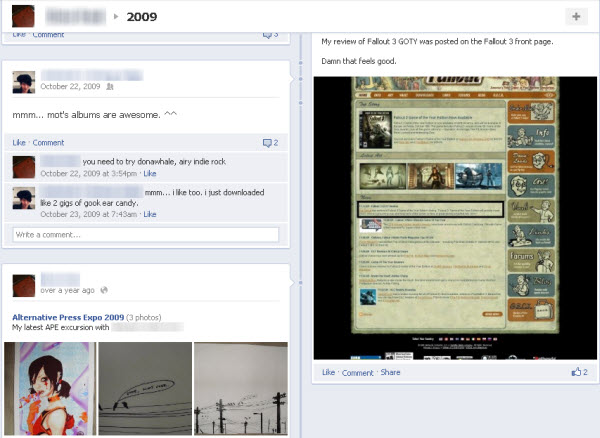The image size is (600, 438).
Task: Click Comment under the Fallout 3 screenshot
Action: [x=357, y=372]
